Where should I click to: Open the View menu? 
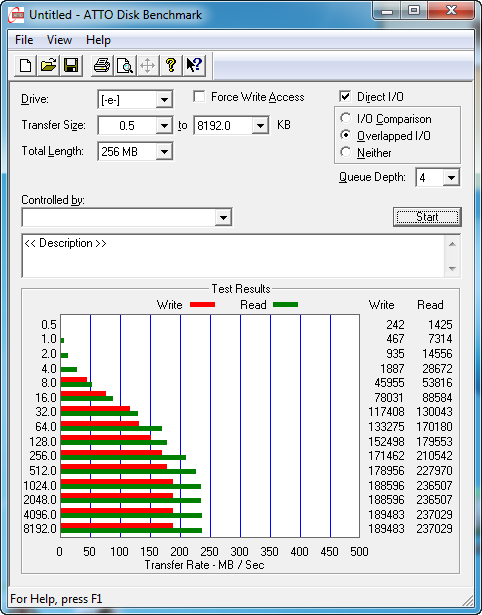click(59, 40)
